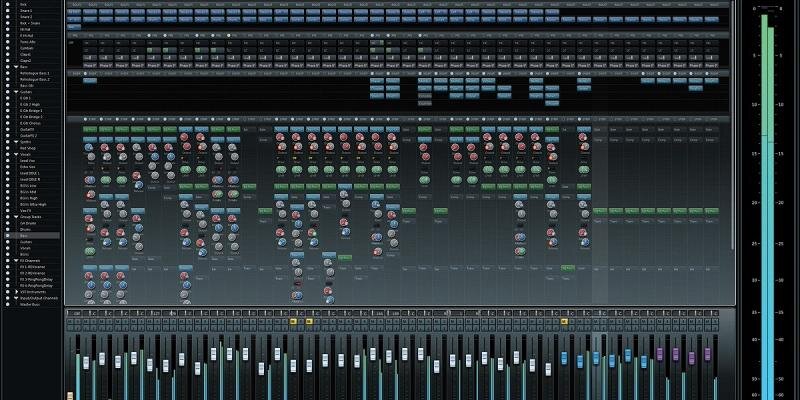Collapse the Synths folder in the channel list
The height and width of the screenshot is (400, 800).
point(16,142)
